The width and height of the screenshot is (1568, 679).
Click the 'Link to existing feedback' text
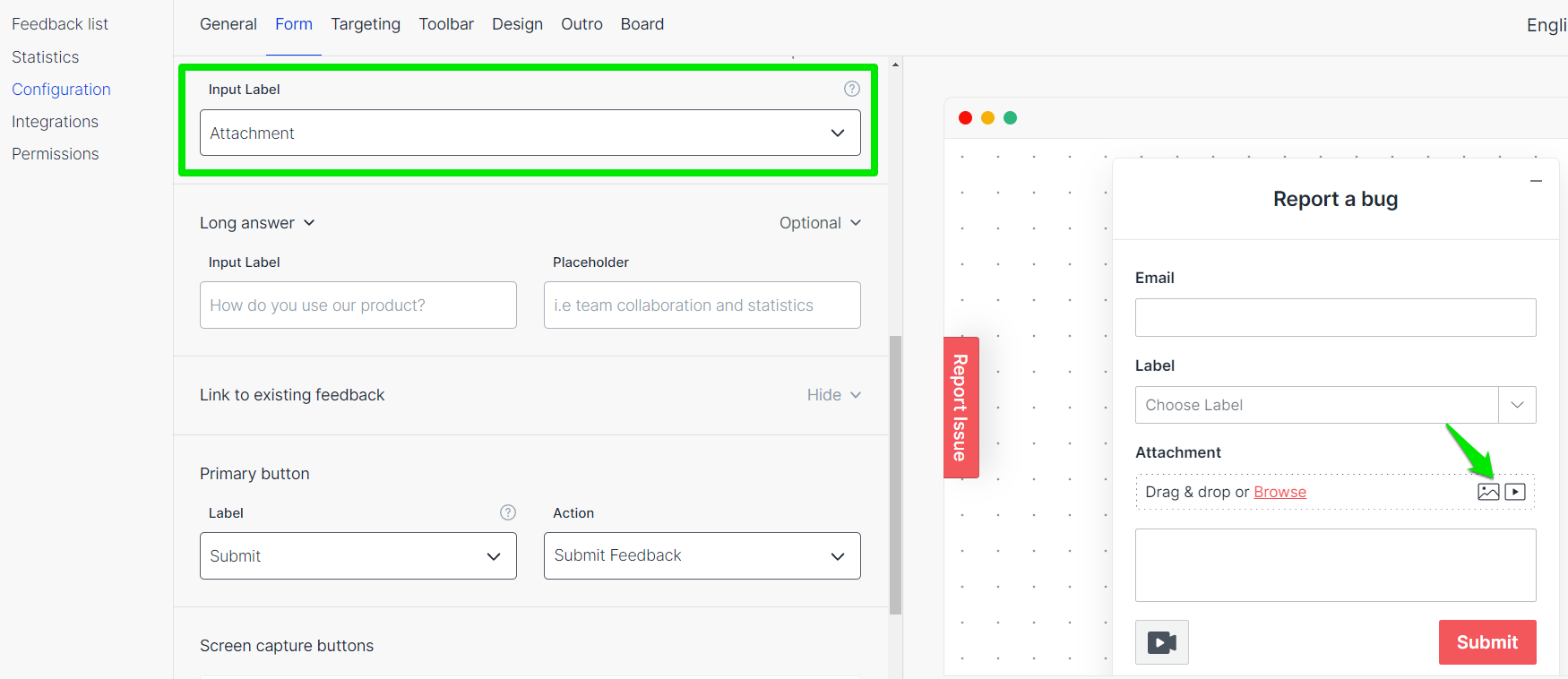tap(292, 395)
